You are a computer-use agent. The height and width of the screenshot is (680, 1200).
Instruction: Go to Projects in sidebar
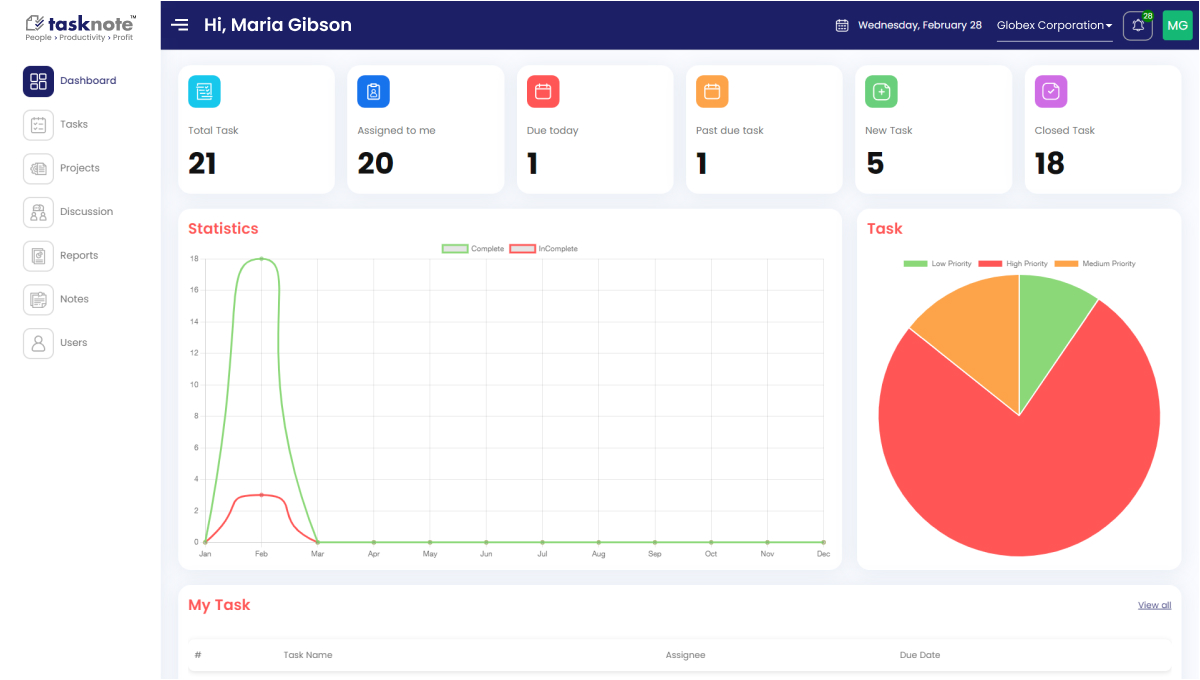(x=79, y=168)
